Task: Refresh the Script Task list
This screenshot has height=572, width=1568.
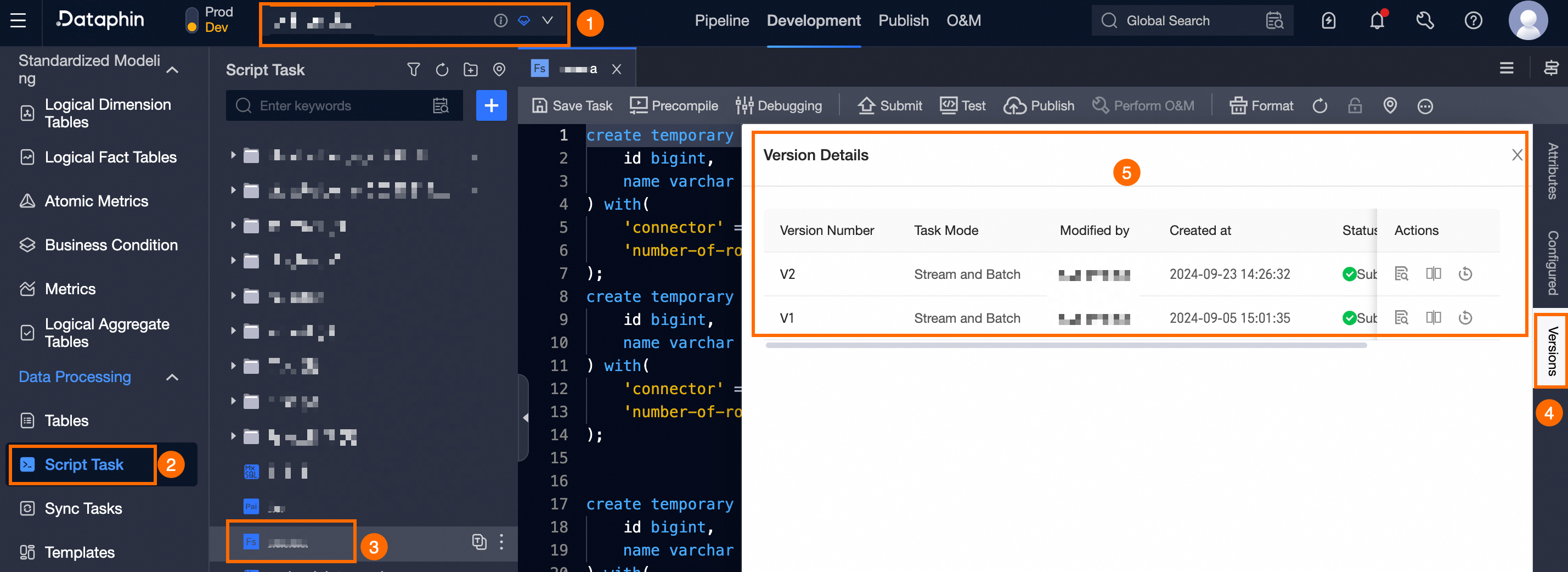Action: point(442,70)
